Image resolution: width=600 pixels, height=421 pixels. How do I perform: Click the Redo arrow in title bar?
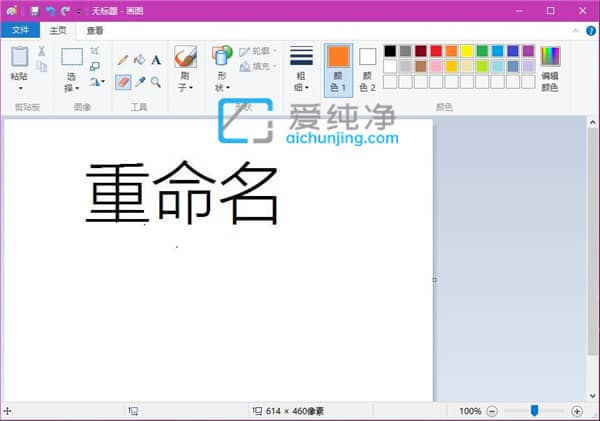coord(65,11)
